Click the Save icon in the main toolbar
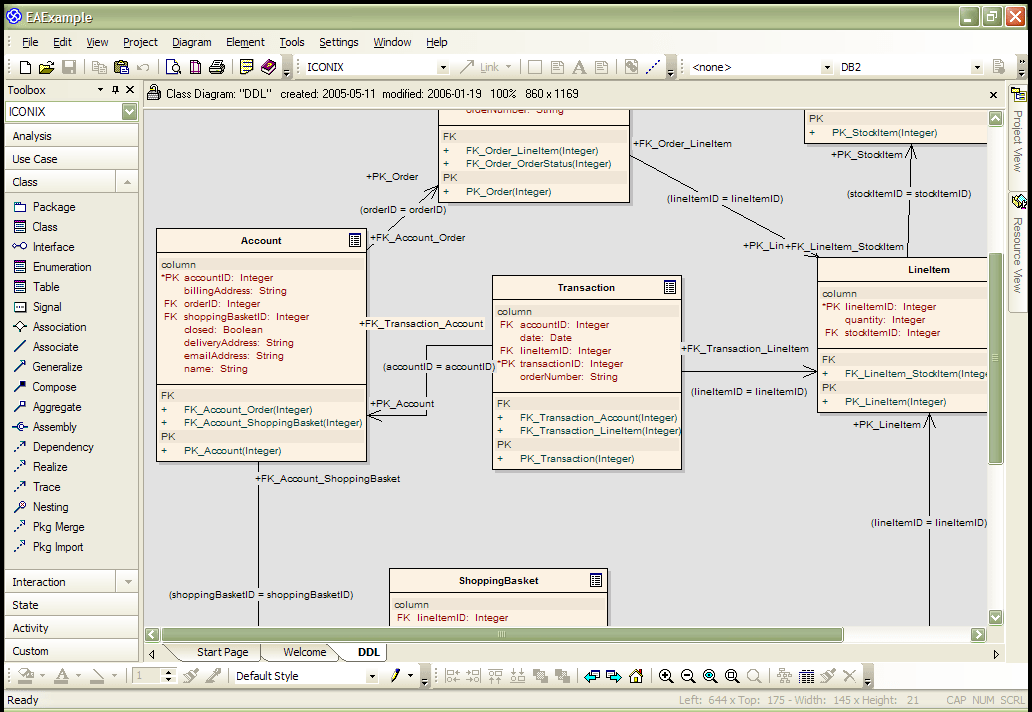Image resolution: width=1032 pixels, height=712 pixels. 69,67
